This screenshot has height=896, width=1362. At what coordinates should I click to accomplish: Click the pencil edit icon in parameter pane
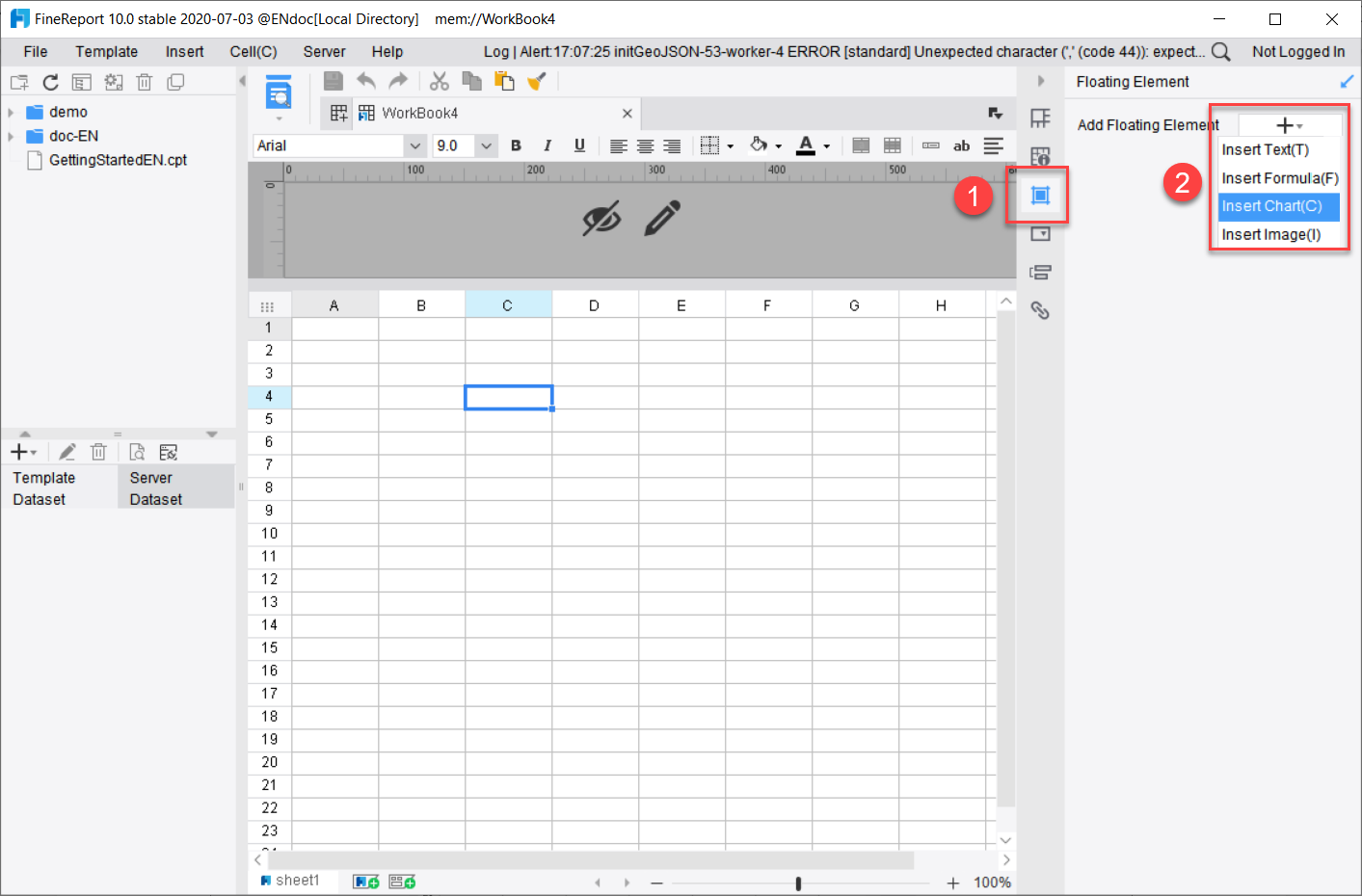[x=662, y=219]
